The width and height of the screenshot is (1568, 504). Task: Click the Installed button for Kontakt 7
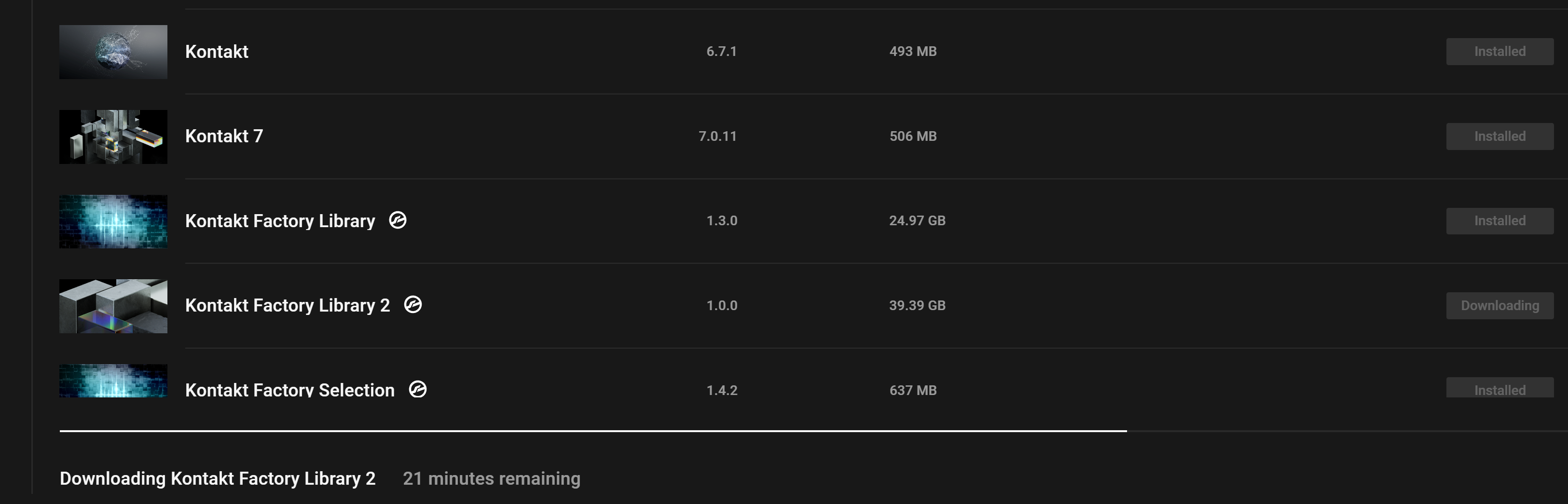coord(1499,136)
